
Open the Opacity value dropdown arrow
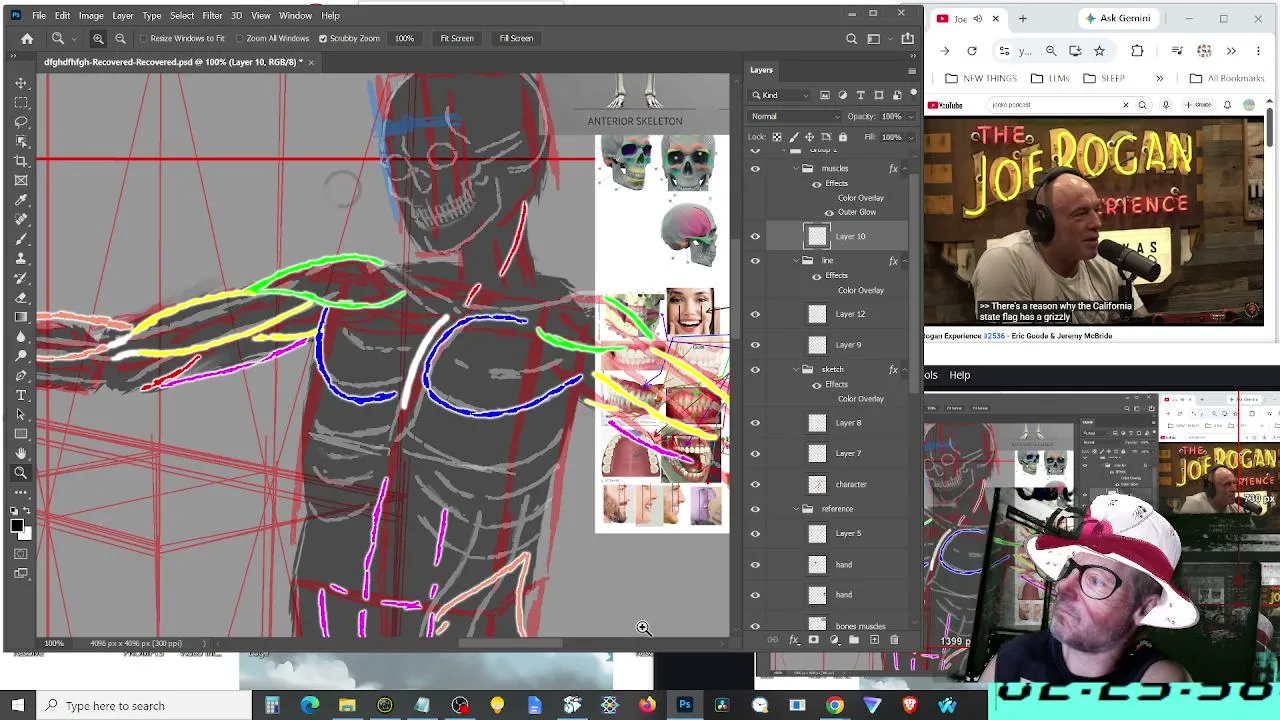click(x=909, y=116)
